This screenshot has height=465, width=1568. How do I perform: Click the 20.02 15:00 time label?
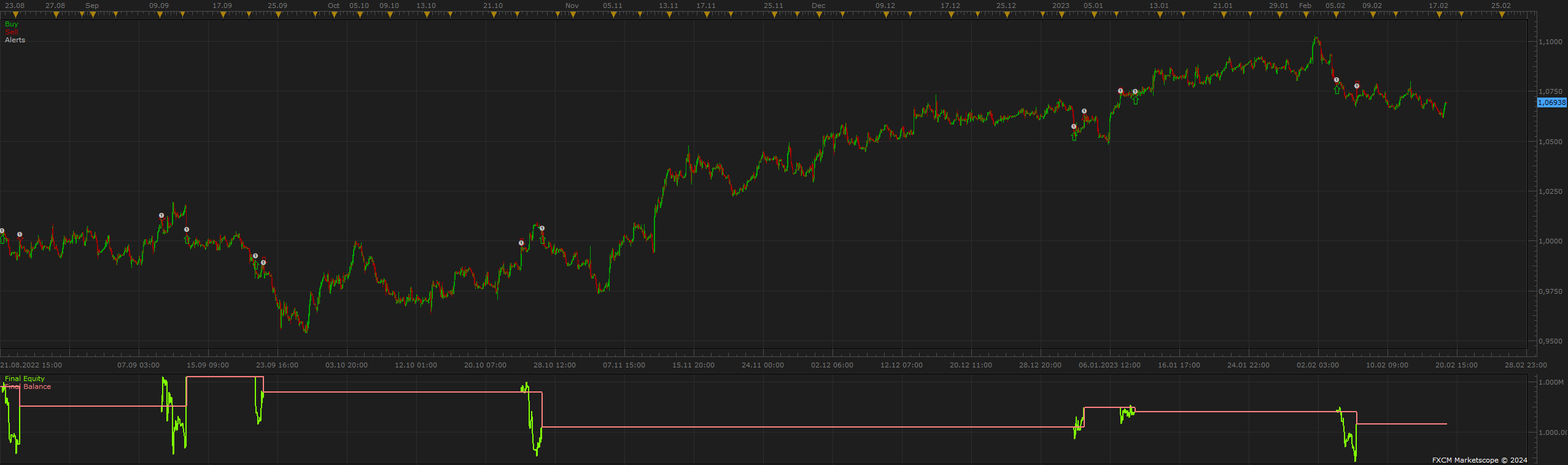point(1456,365)
